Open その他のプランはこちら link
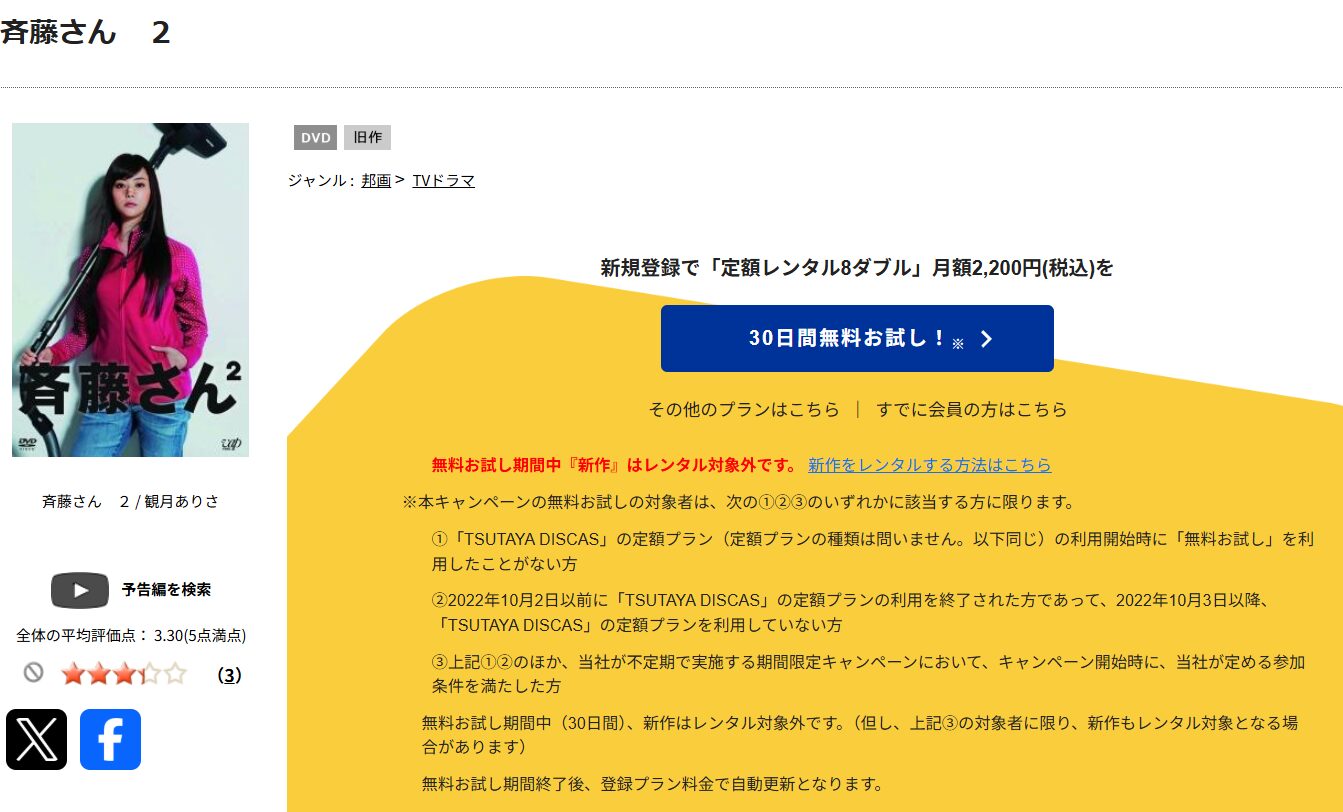Screen dimensions: 1343x812 [x=744, y=409]
